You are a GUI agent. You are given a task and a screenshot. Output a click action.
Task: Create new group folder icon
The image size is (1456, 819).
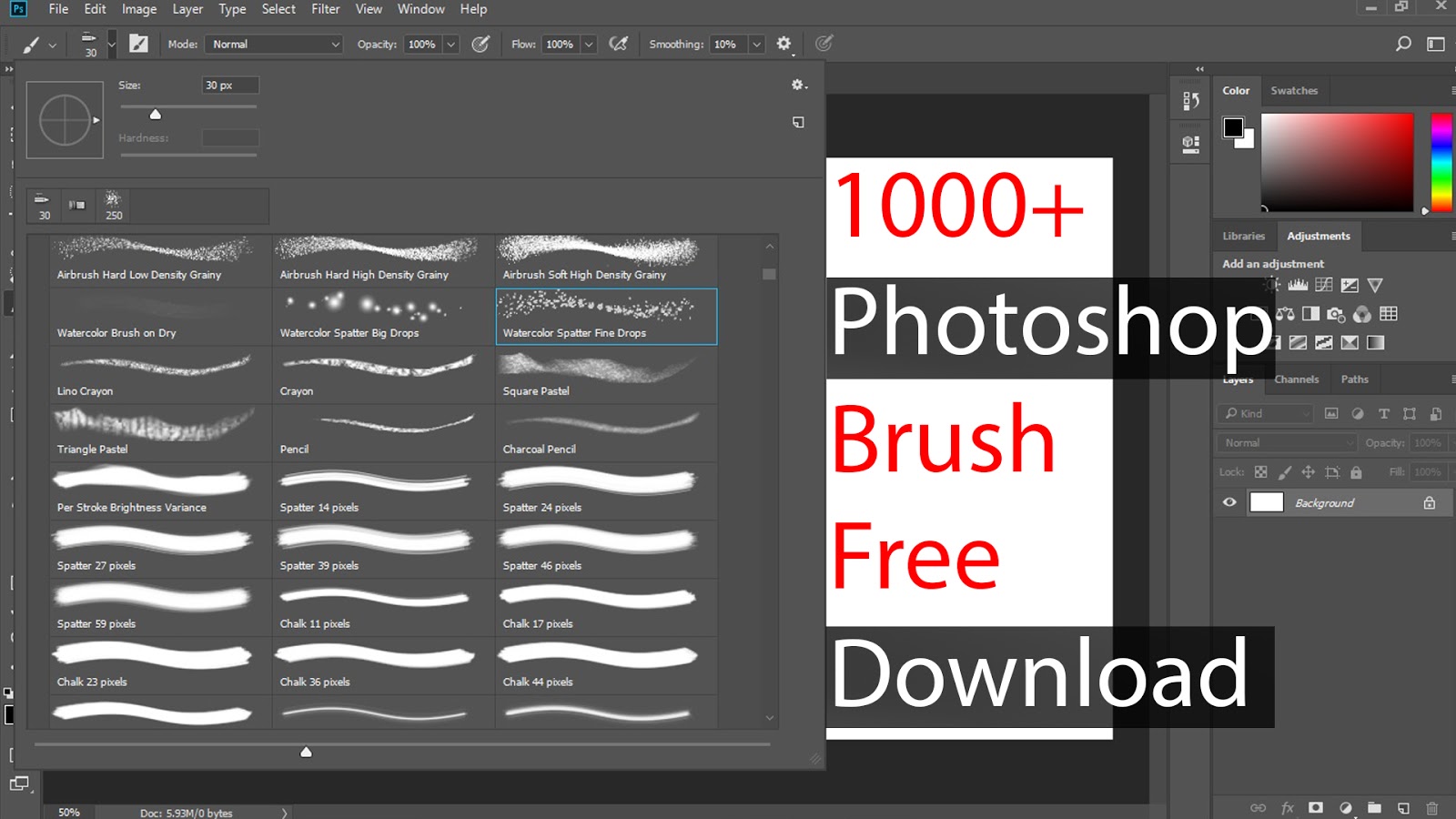coord(1374,807)
